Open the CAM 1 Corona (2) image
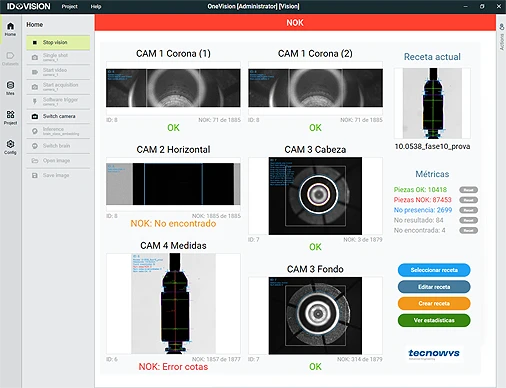 click(315, 88)
